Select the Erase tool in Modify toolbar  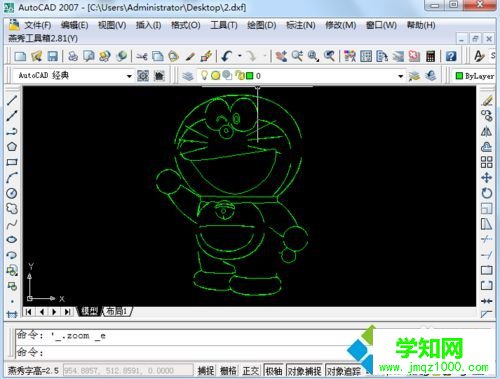[x=487, y=100]
